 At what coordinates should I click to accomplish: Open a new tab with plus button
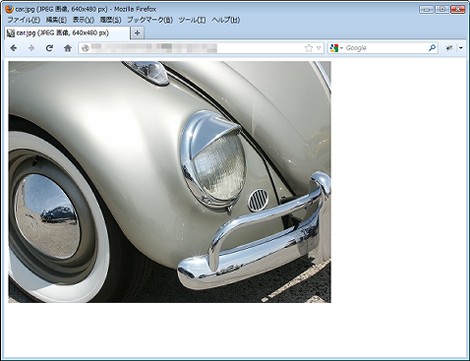tap(137, 33)
